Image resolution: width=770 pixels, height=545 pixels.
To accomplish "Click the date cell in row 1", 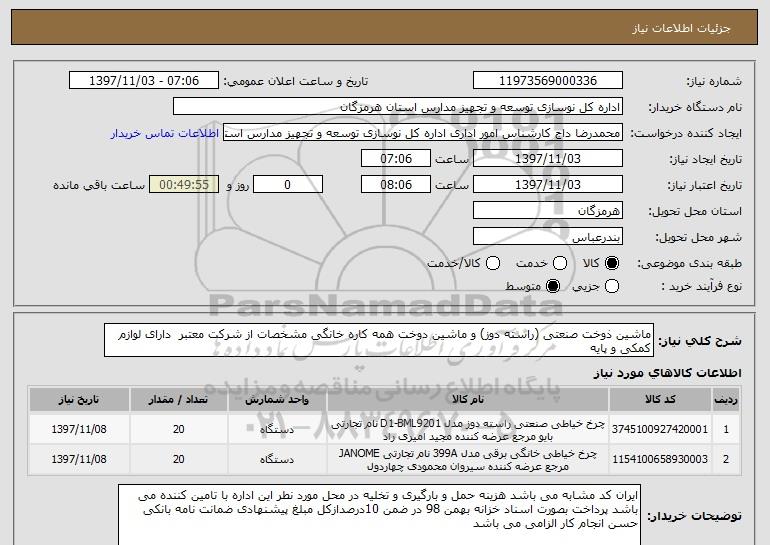I will (x=79, y=429).
